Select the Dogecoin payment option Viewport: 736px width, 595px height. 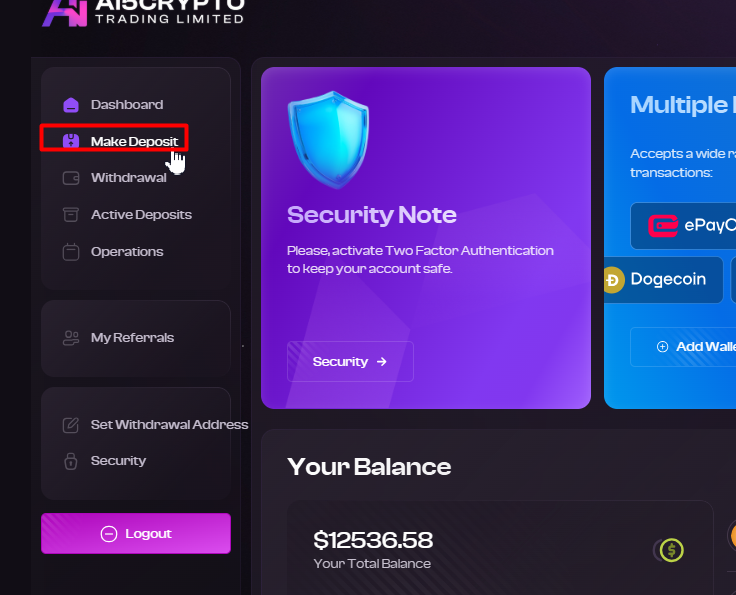pyautogui.click(x=663, y=280)
